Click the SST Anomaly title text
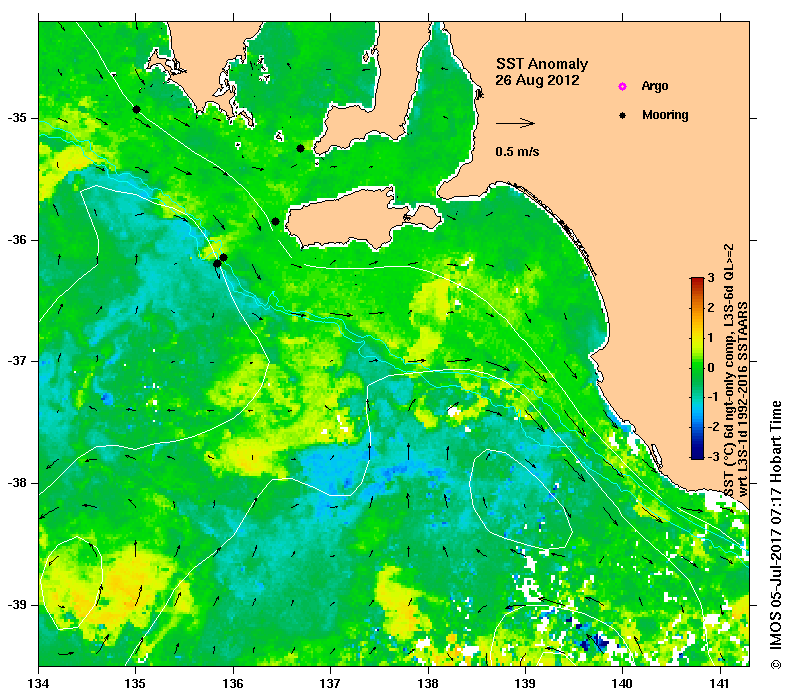This screenshot has height=700, width=791. pyautogui.click(x=542, y=64)
